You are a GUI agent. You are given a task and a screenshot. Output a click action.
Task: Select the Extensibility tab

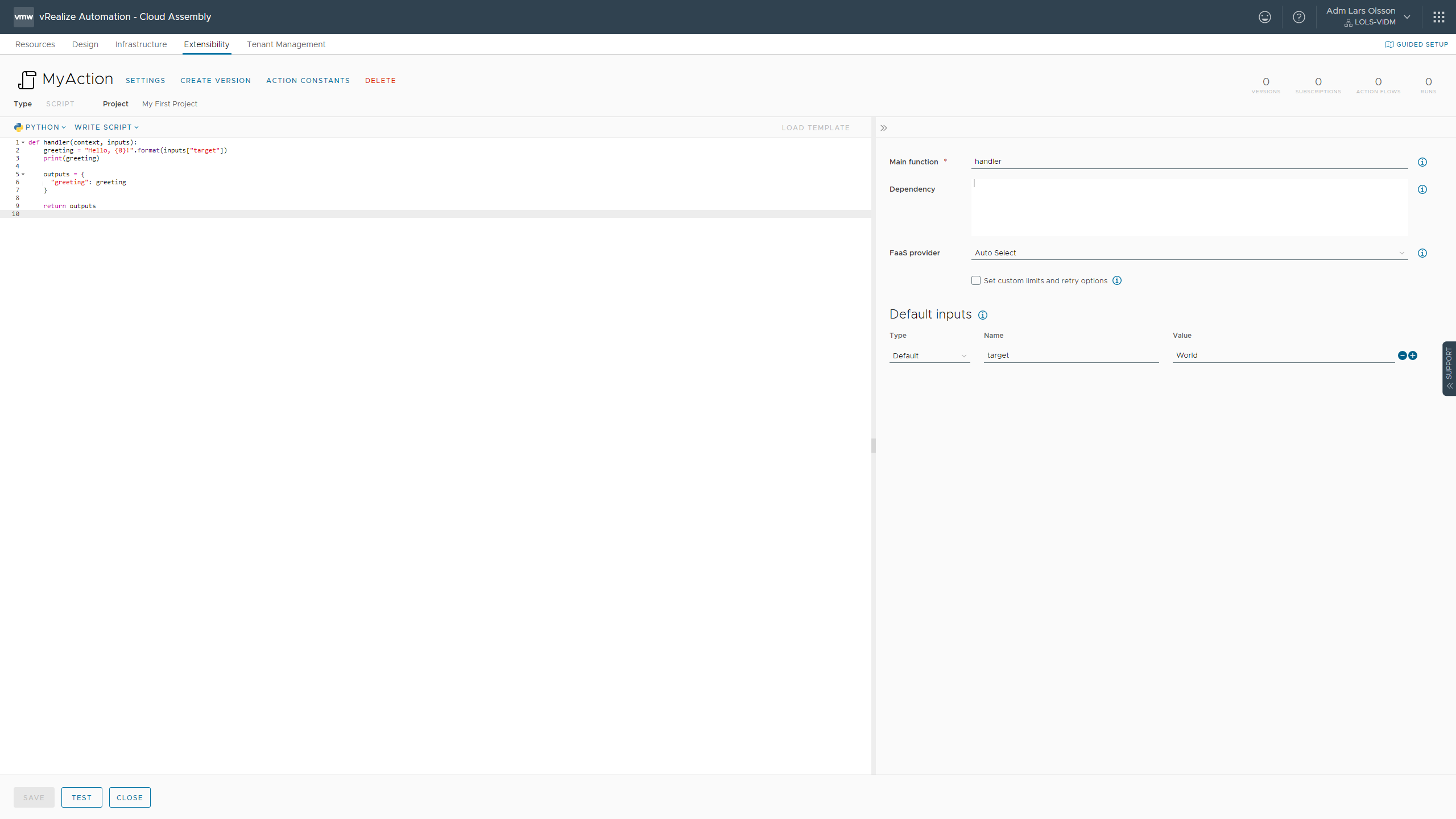point(206,44)
